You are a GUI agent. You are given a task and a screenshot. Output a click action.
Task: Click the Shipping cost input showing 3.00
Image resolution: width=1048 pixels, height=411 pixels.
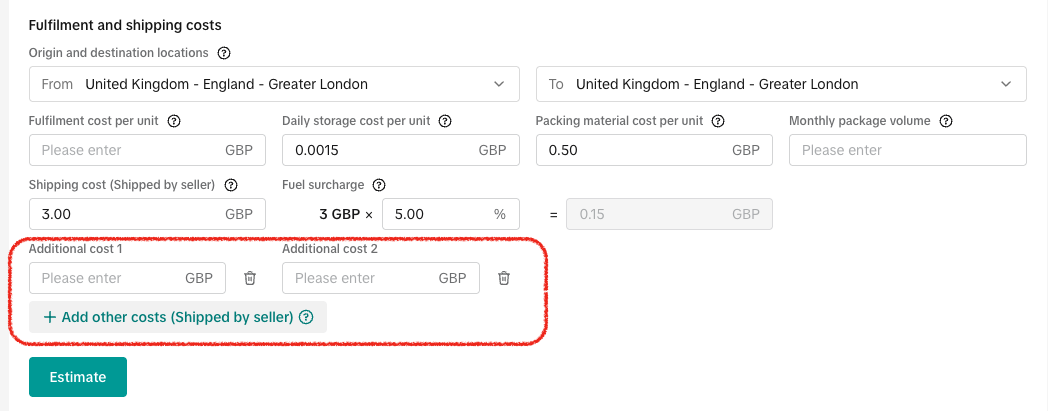point(125,214)
